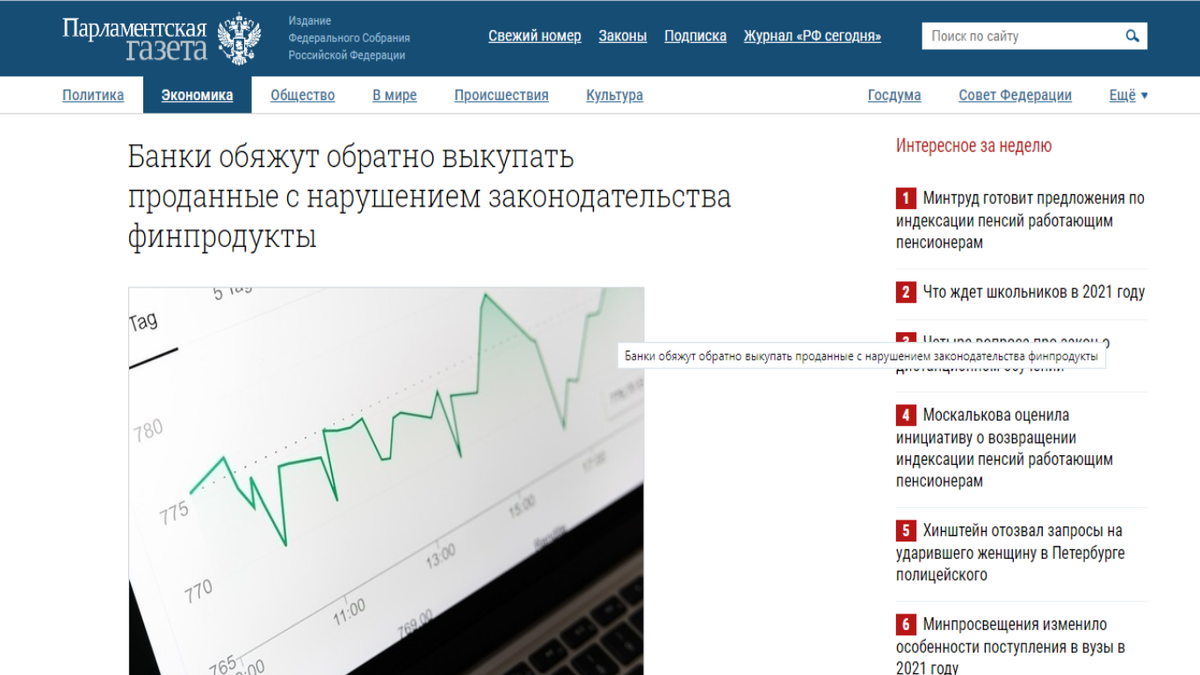Click the article headline about банки и финпродукты
The height and width of the screenshot is (675, 1200).
[x=429, y=197]
